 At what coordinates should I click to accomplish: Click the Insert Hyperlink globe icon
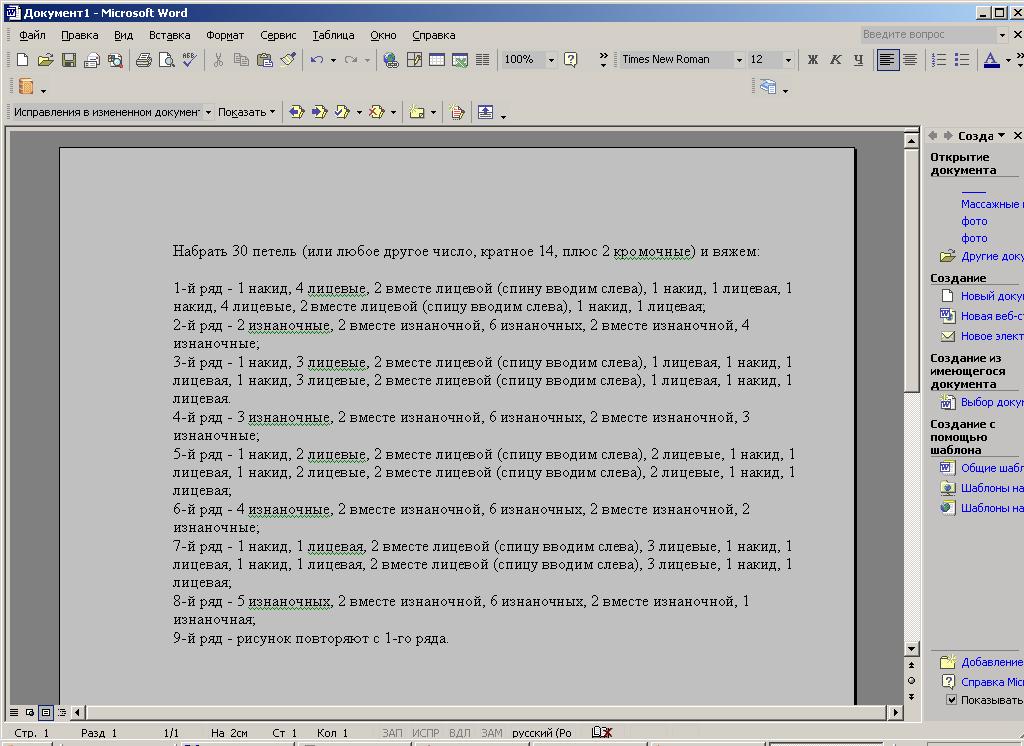[x=391, y=60]
